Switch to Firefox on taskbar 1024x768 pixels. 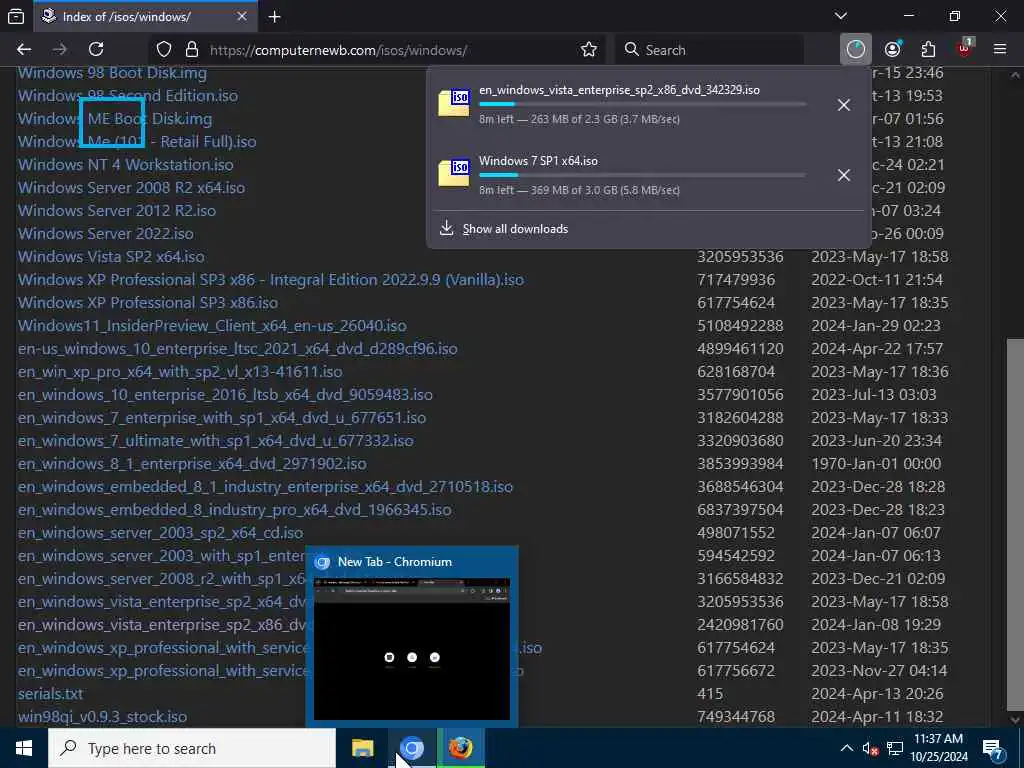pyautogui.click(x=460, y=748)
